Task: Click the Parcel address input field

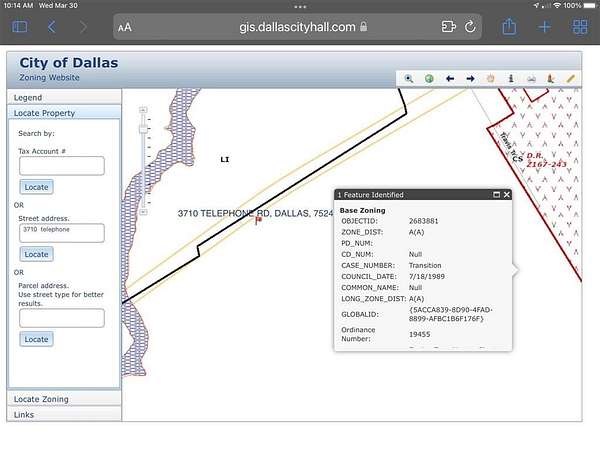Action: 61,318
